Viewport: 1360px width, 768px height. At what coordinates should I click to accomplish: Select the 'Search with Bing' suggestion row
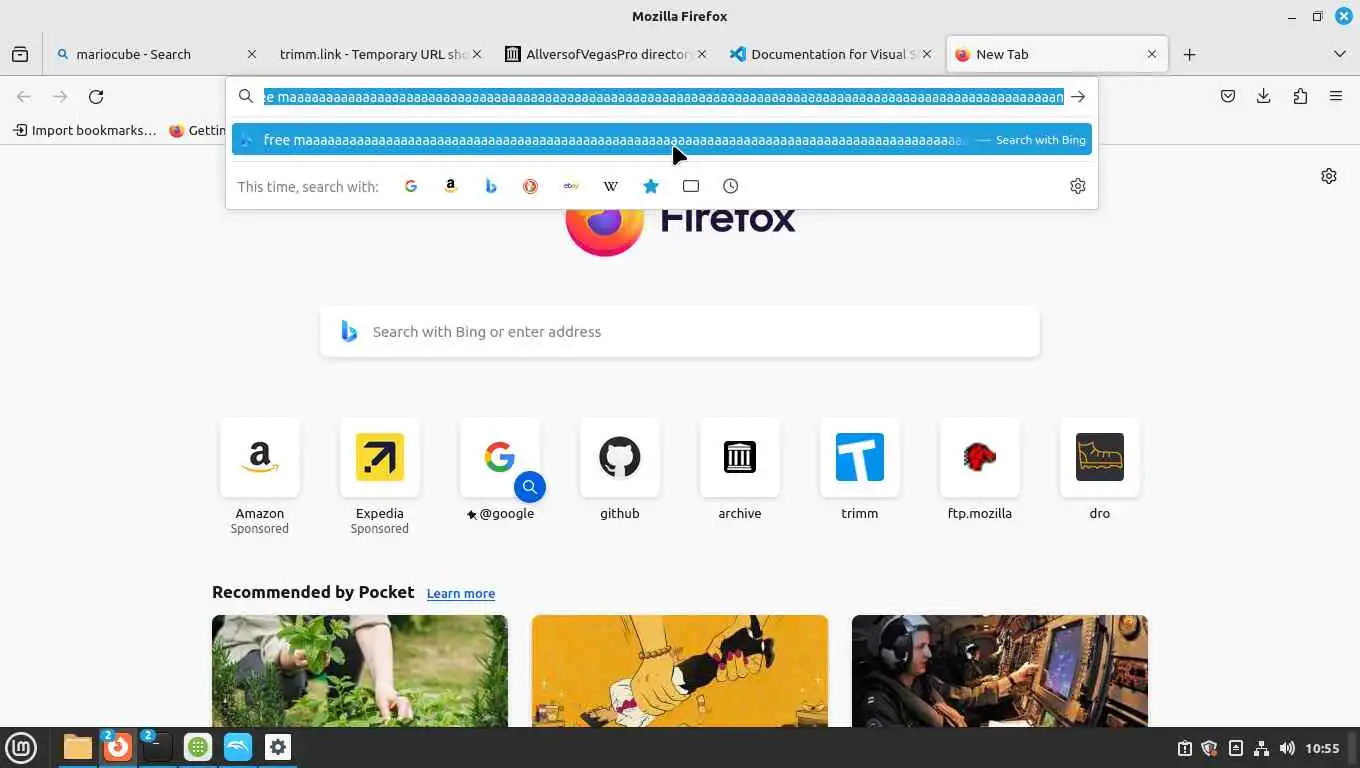click(662, 140)
